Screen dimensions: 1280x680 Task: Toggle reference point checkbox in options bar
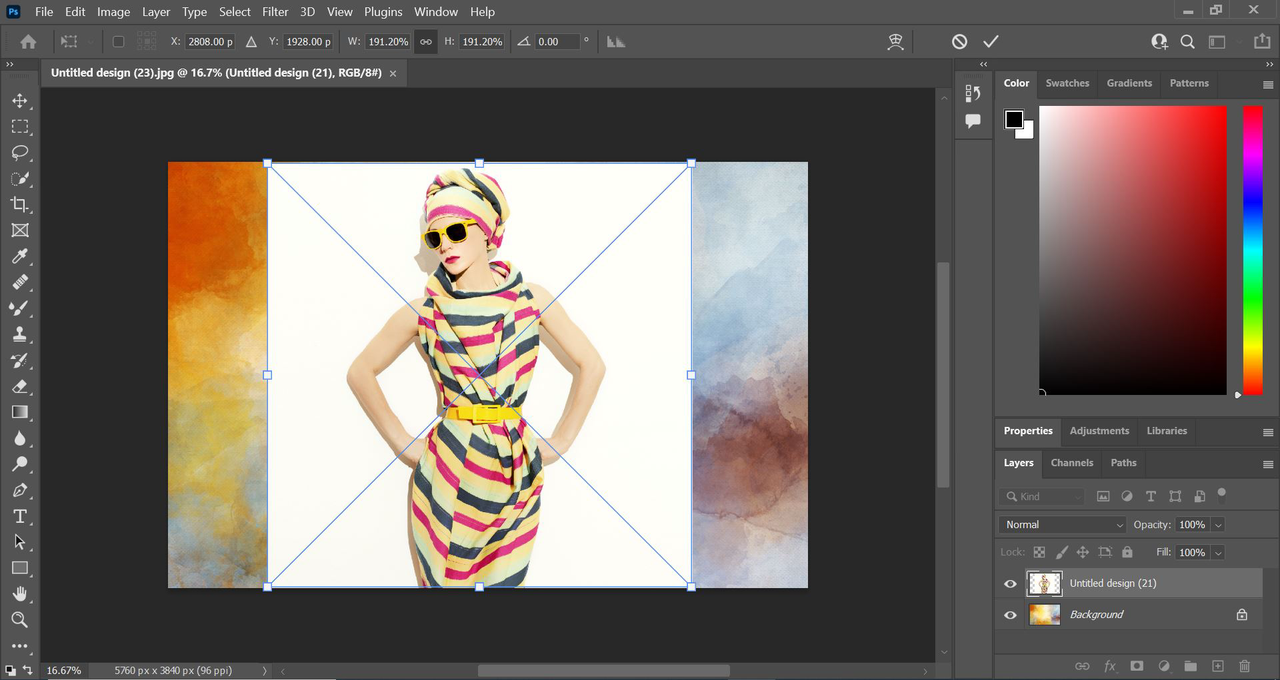tap(118, 42)
